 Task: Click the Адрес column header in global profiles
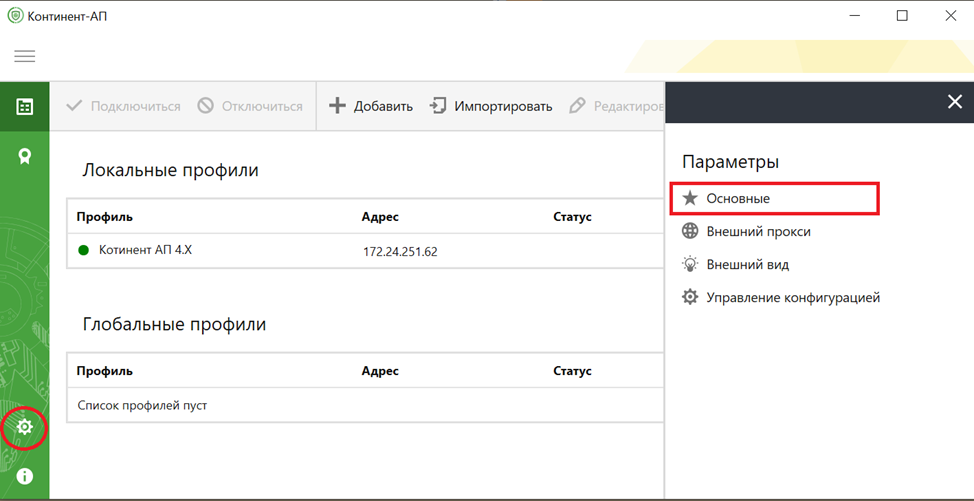[380, 371]
